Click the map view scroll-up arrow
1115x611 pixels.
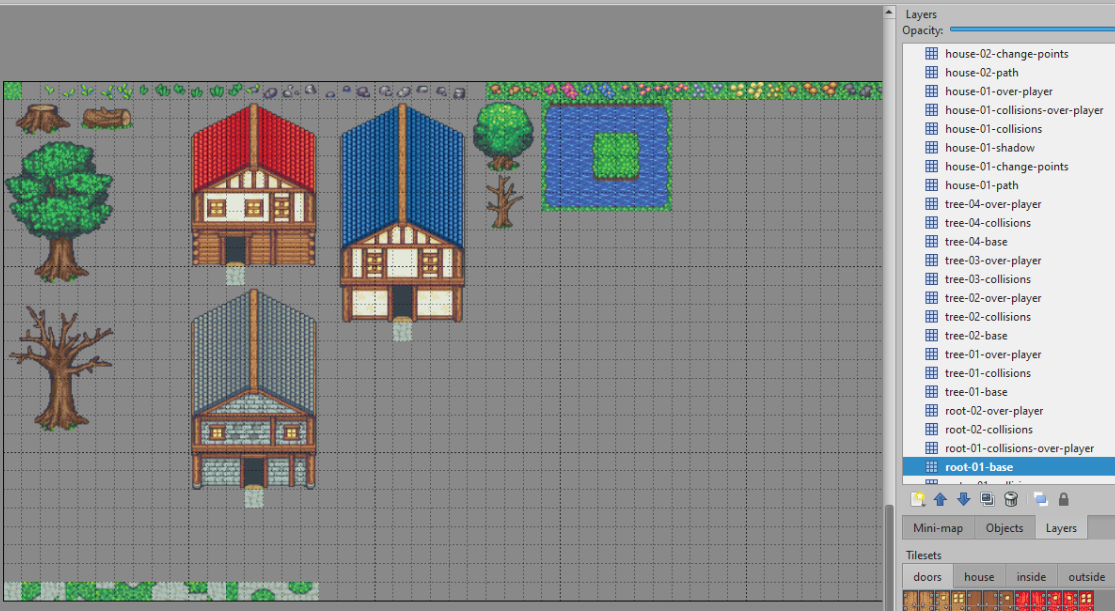click(888, 13)
